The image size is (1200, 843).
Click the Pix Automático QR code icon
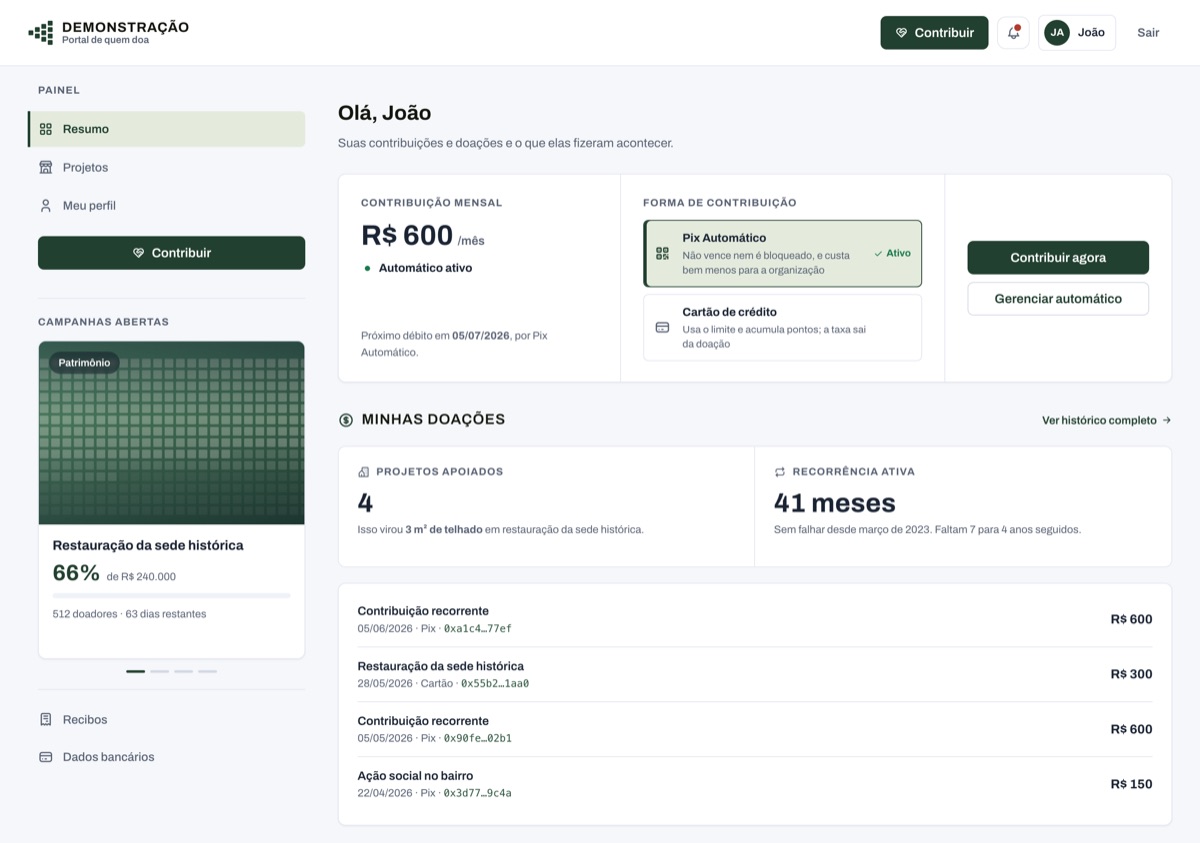coord(662,254)
